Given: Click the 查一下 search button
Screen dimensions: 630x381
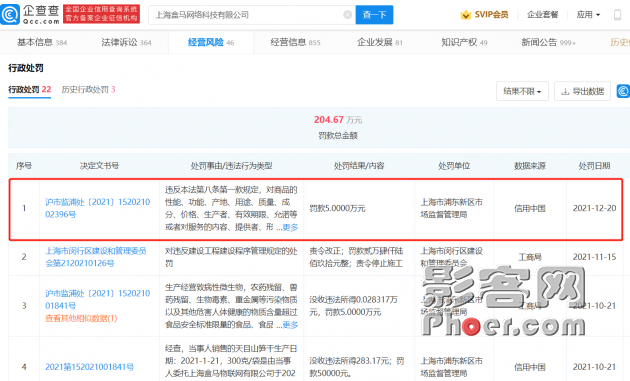Looking at the screenshot, I should 374,15.
